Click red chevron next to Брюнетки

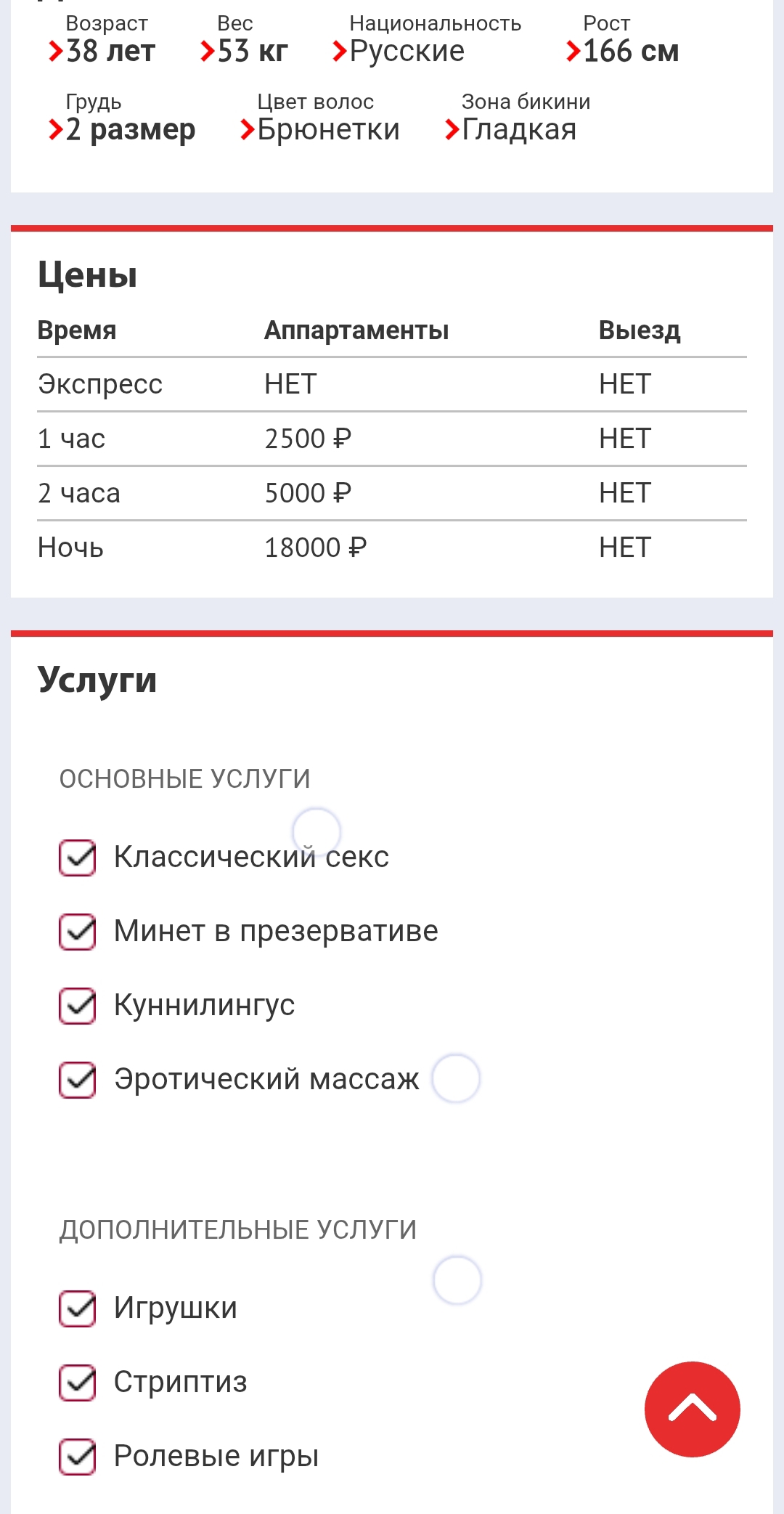pos(247,130)
